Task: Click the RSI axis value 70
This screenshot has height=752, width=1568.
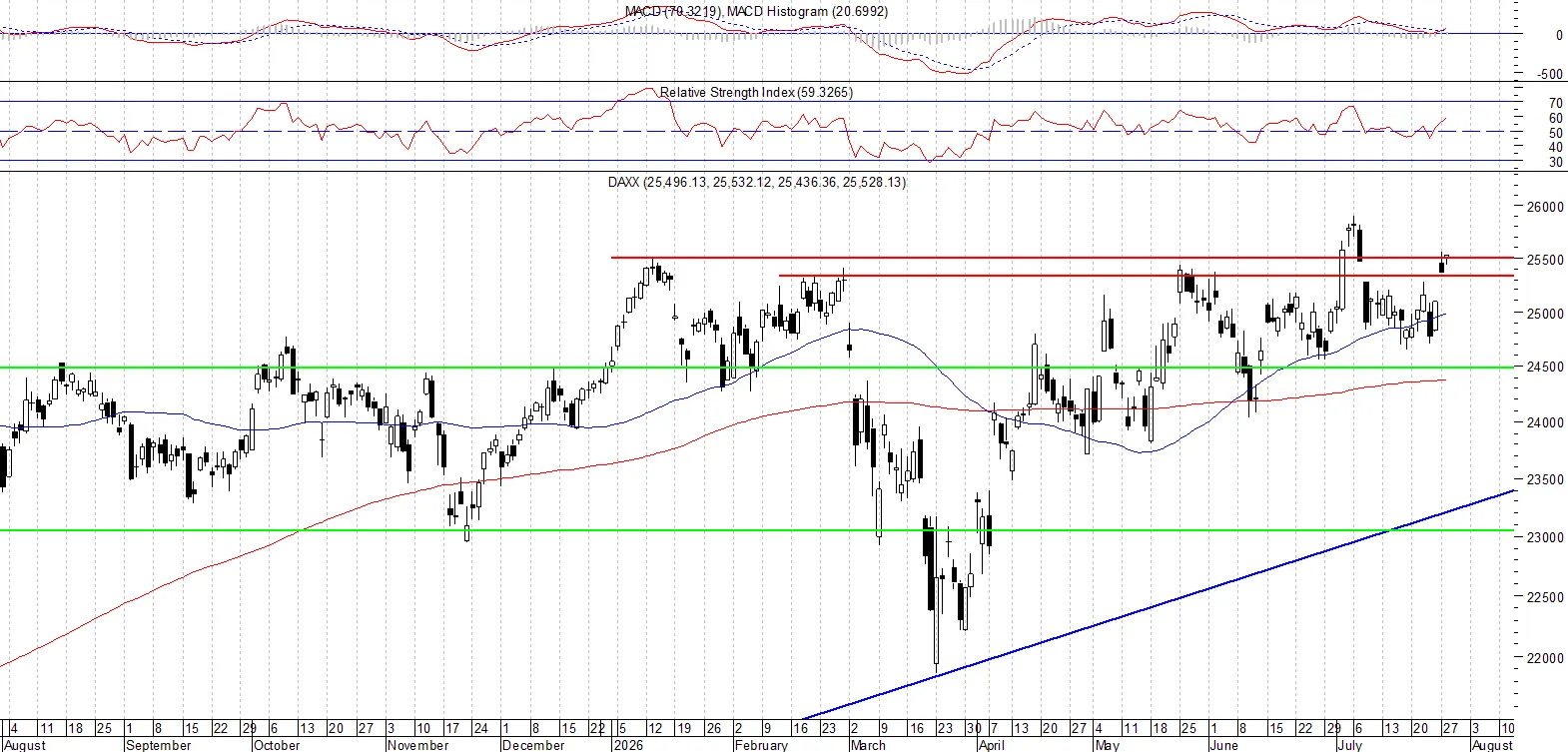Action: pos(1556,103)
